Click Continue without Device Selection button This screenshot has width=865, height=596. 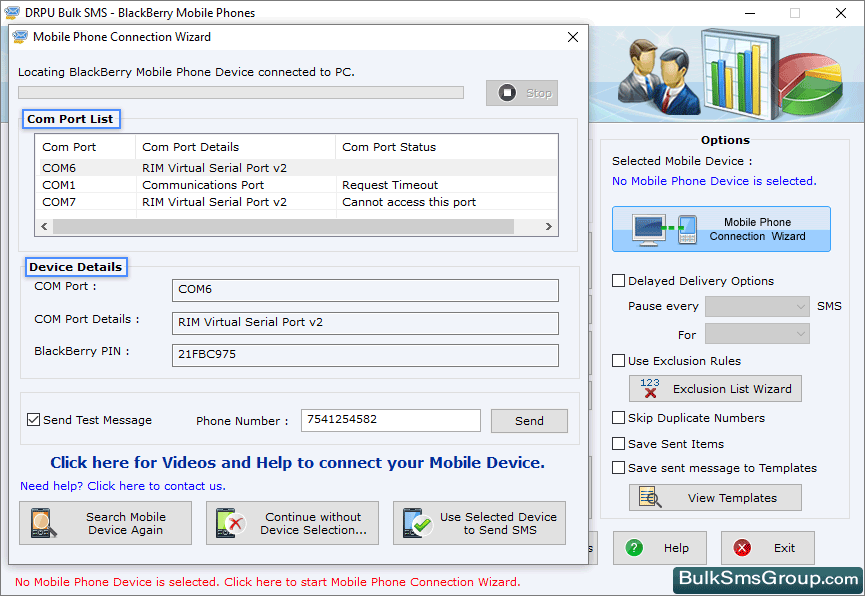click(292, 523)
